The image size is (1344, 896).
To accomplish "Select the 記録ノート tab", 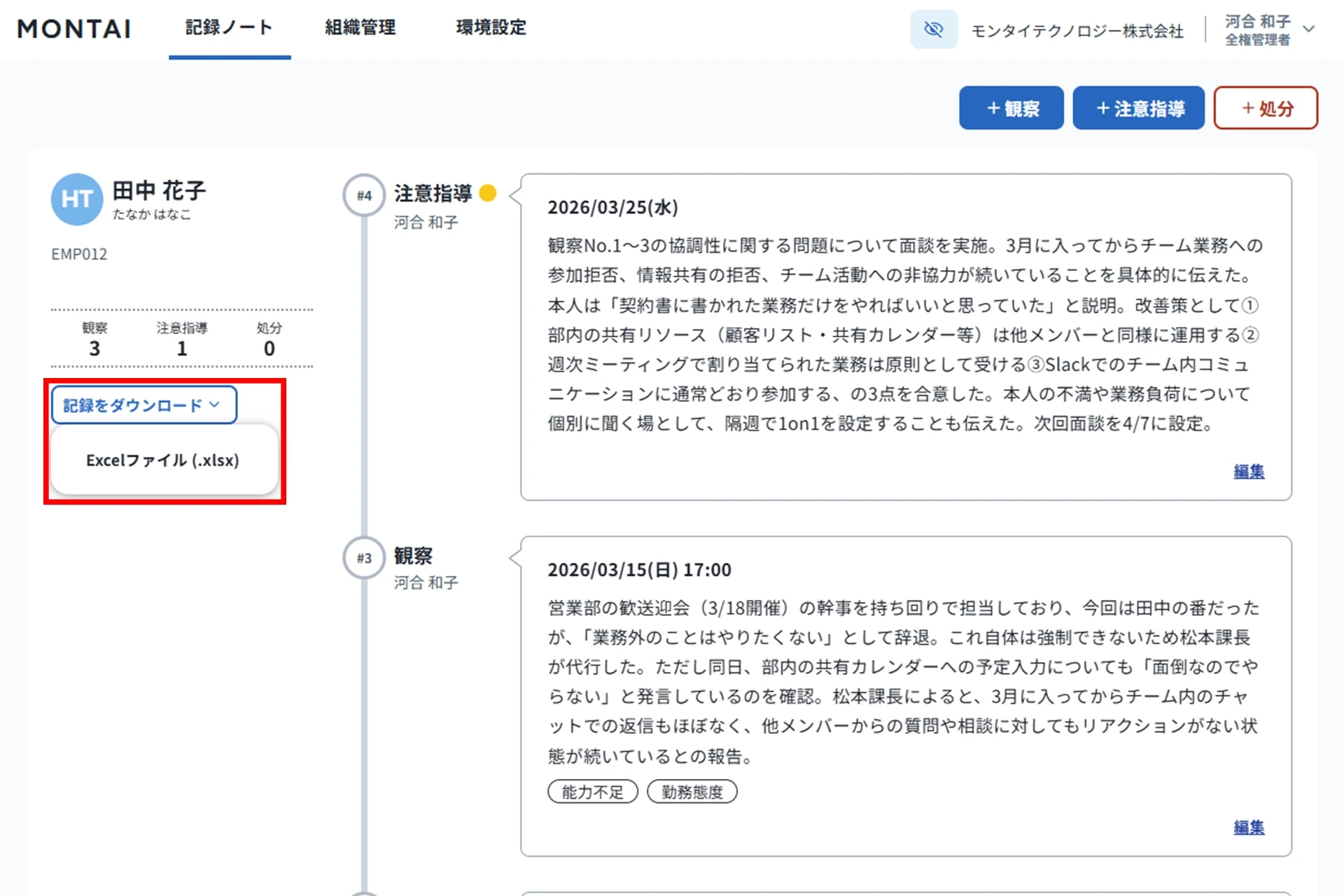I will click(229, 28).
